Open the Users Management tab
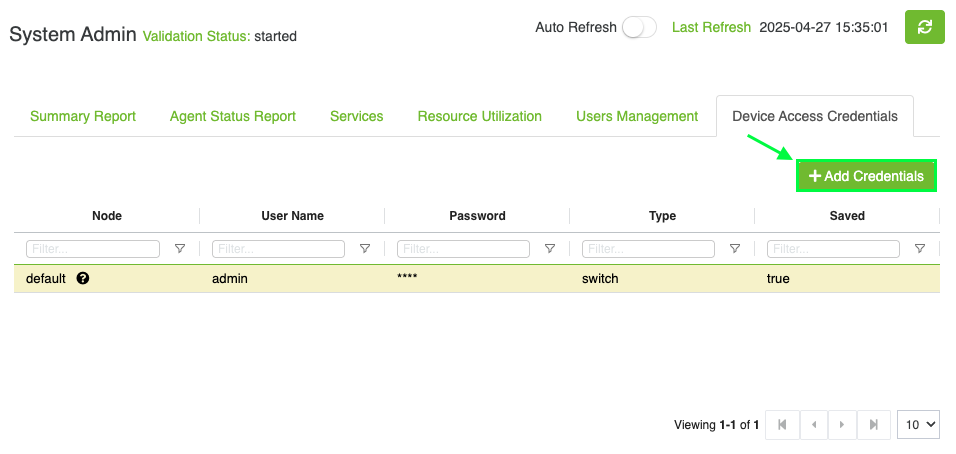 637,116
